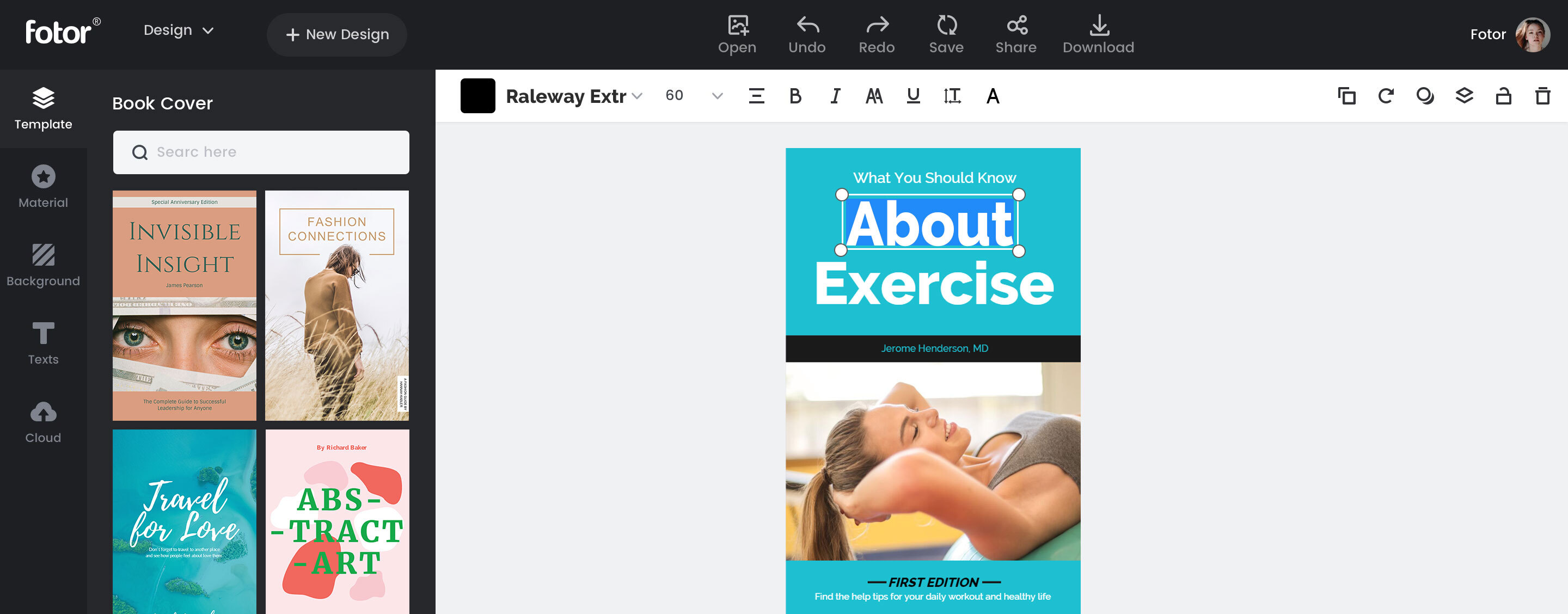Open the layer order icon
The height and width of the screenshot is (614, 1568).
pyautogui.click(x=1464, y=96)
